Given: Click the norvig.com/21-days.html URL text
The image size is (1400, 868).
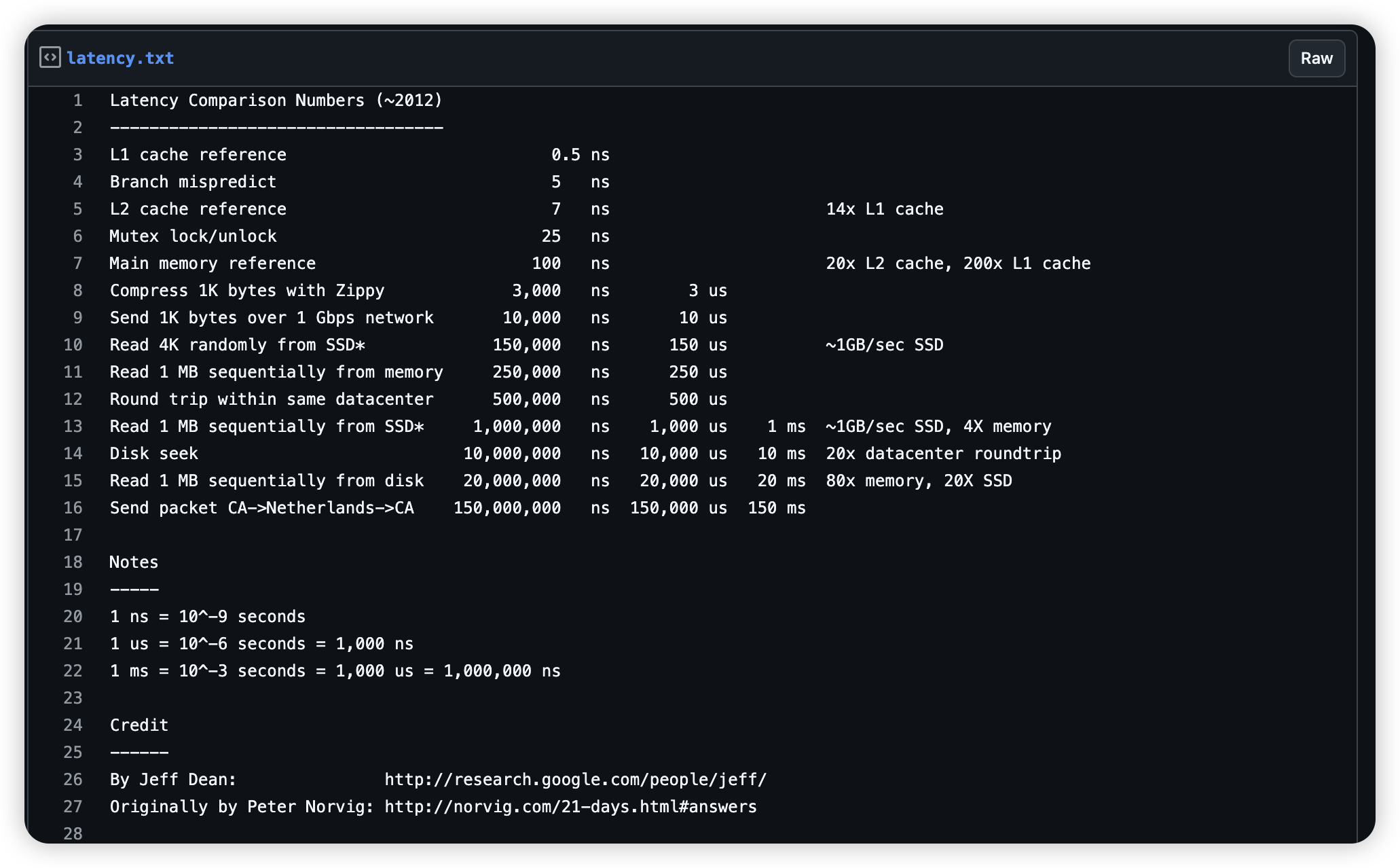Looking at the screenshot, I should [570, 807].
